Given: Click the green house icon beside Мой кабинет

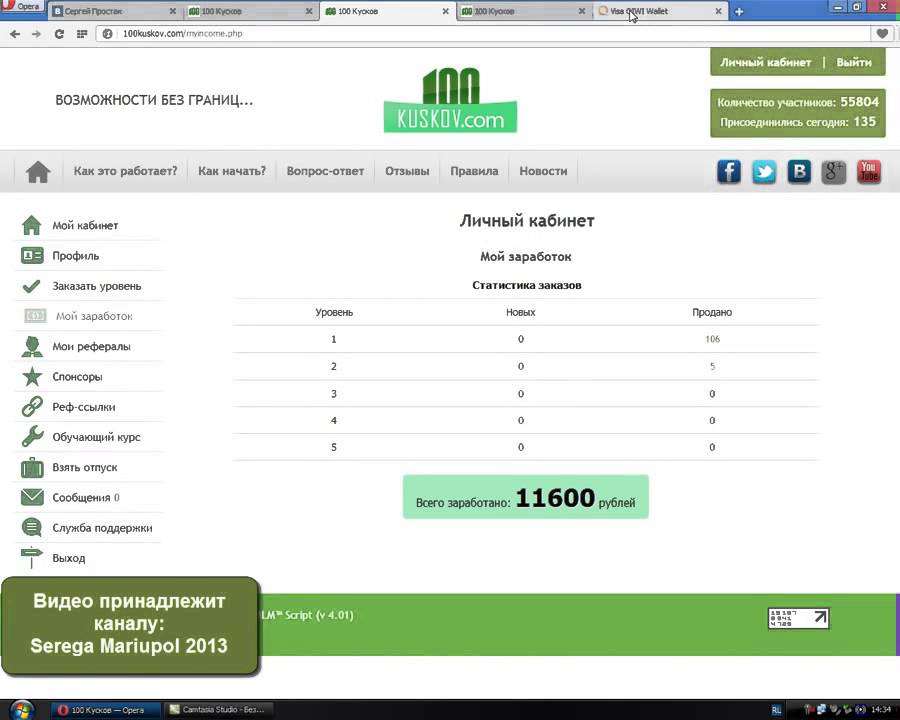Looking at the screenshot, I should pyautogui.click(x=32, y=225).
